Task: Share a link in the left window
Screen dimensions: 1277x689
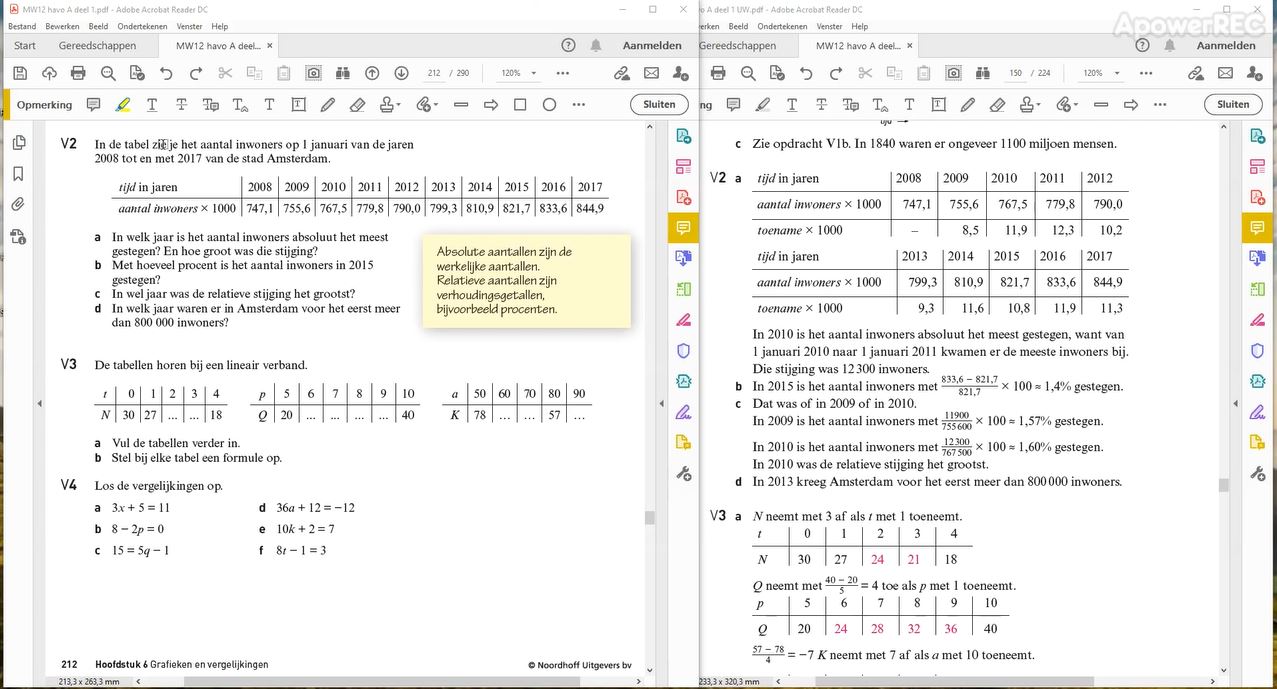Action: click(x=622, y=73)
